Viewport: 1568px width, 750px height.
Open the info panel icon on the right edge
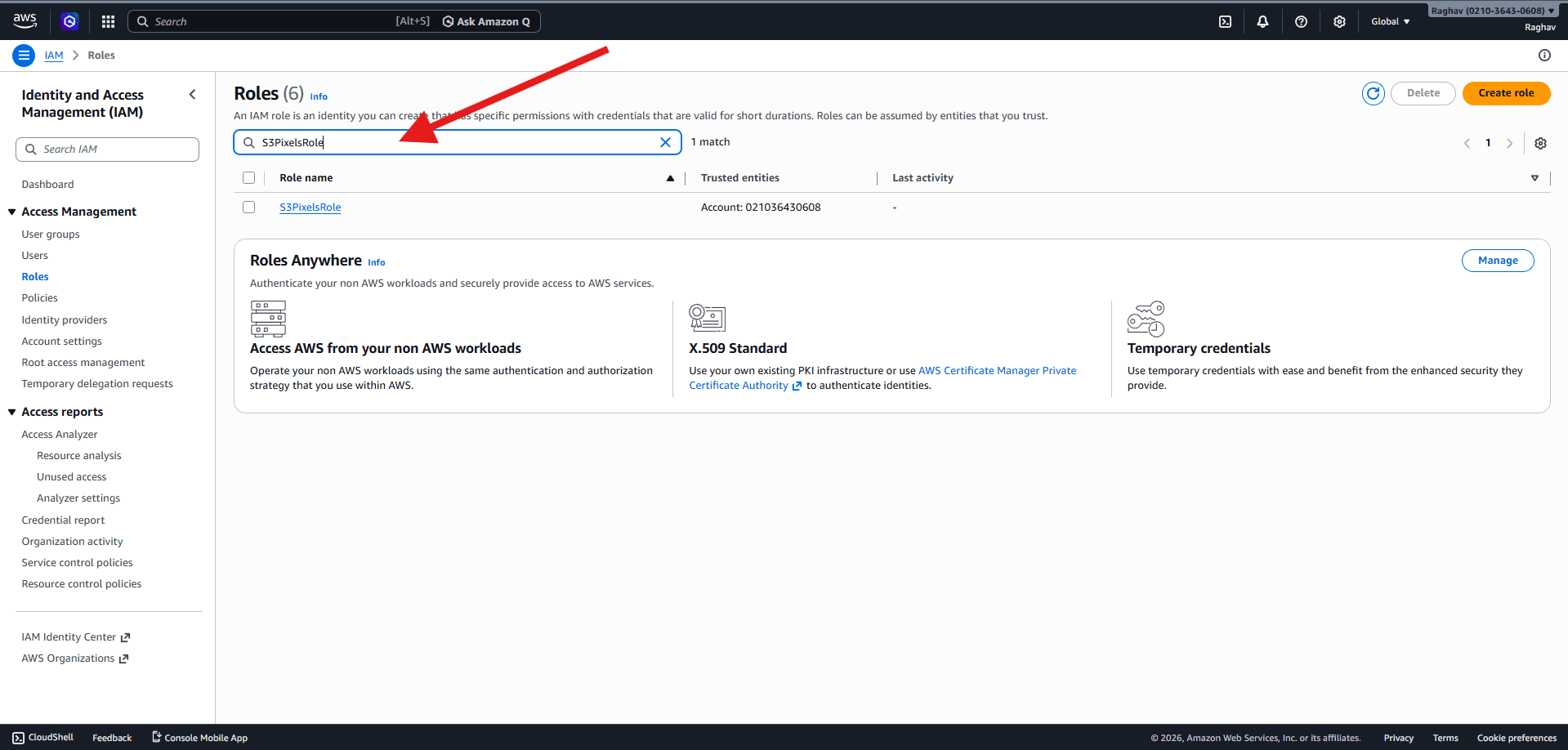pos(1545,55)
